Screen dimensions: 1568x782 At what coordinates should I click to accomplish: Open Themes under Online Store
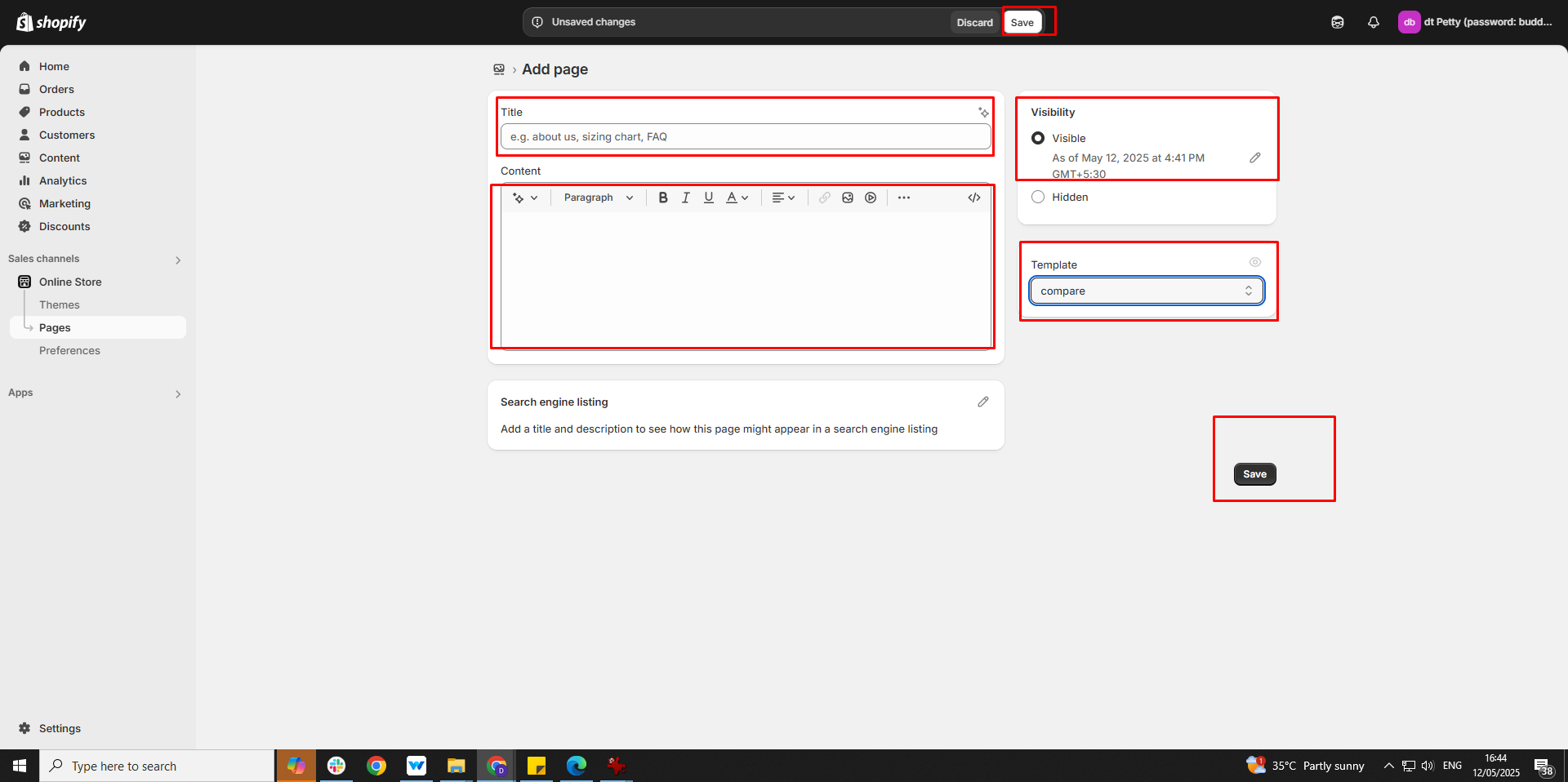60,304
